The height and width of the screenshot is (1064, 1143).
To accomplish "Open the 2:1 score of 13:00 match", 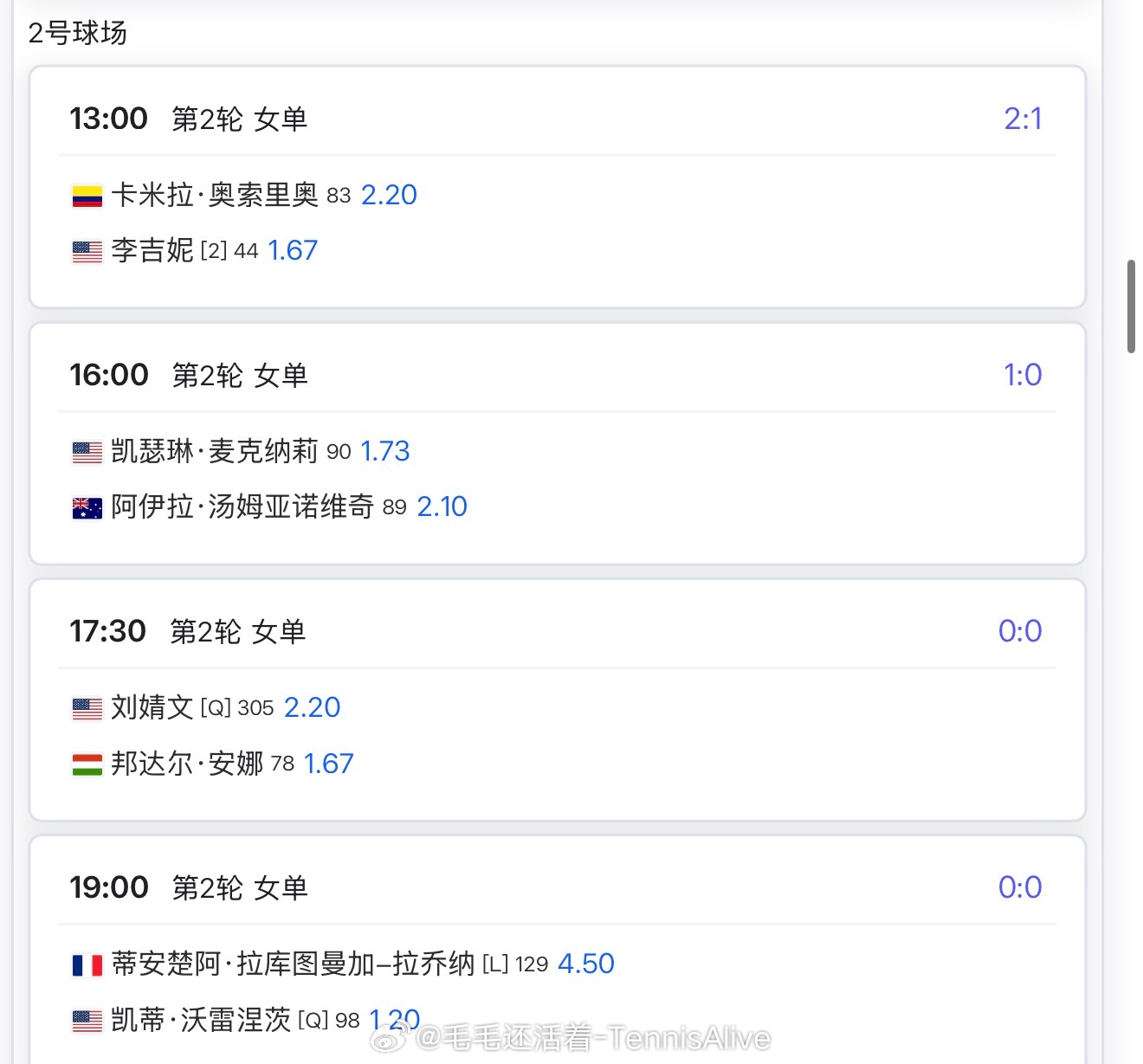I will tap(1023, 119).
